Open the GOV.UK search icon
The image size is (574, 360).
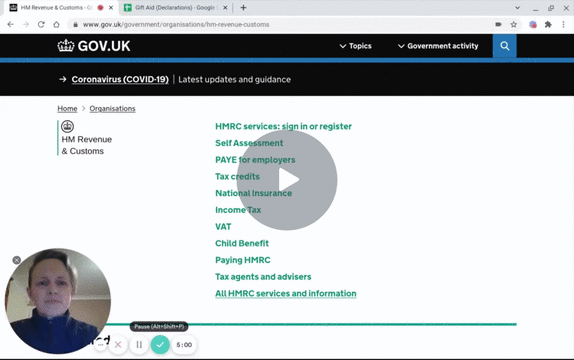[504, 46]
